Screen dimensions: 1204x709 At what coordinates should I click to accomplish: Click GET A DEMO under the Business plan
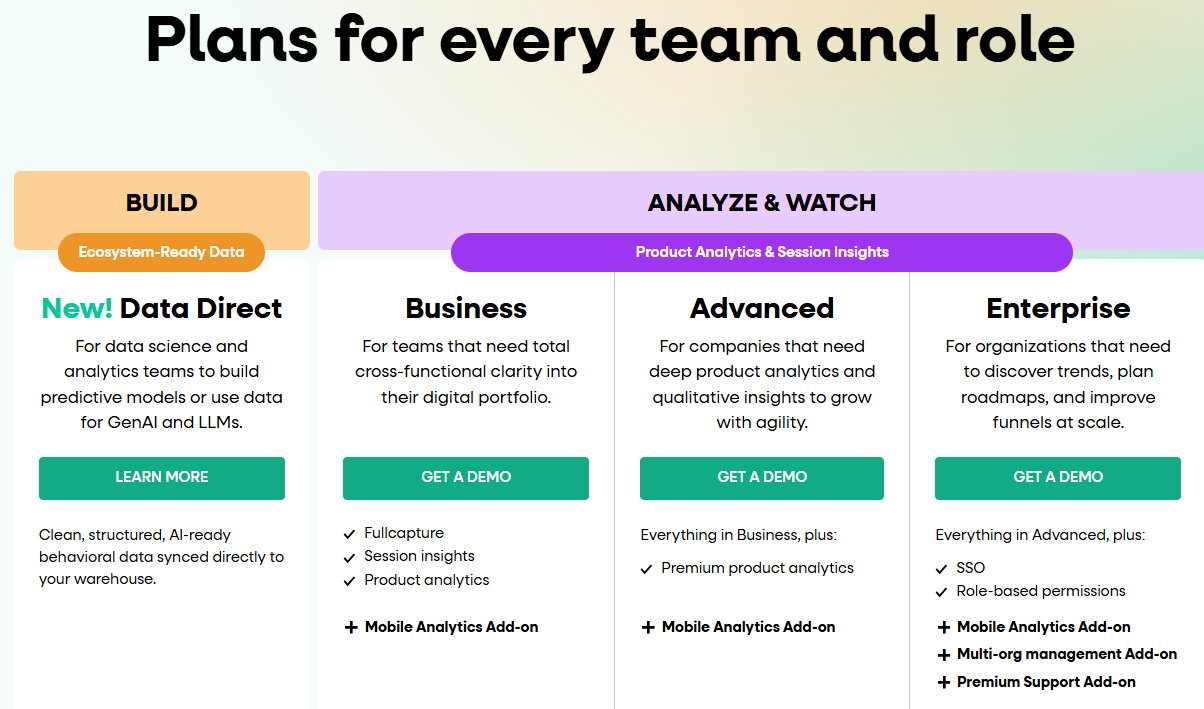point(465,478)
